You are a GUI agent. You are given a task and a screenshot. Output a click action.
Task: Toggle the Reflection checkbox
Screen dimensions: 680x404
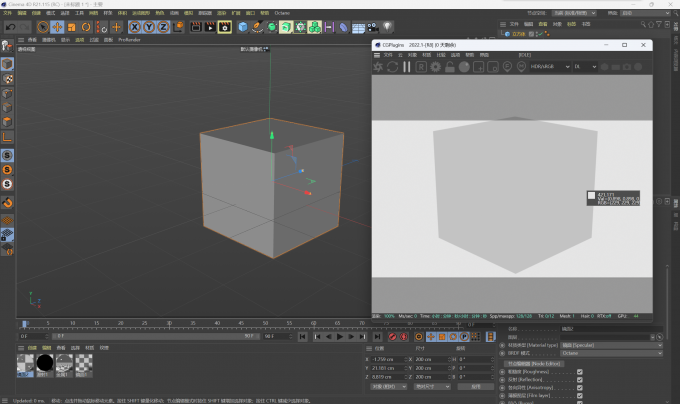point(580,380)
